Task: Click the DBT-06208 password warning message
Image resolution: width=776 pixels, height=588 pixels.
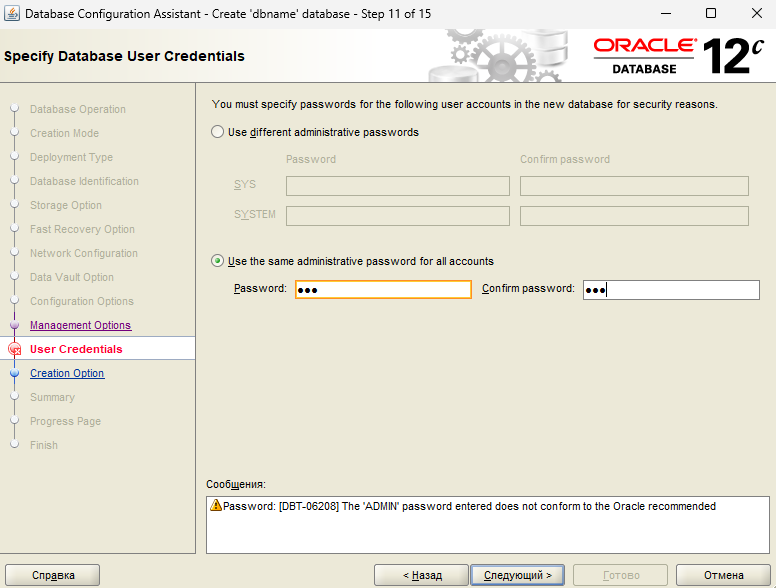Action: click(x=469, y=506)
